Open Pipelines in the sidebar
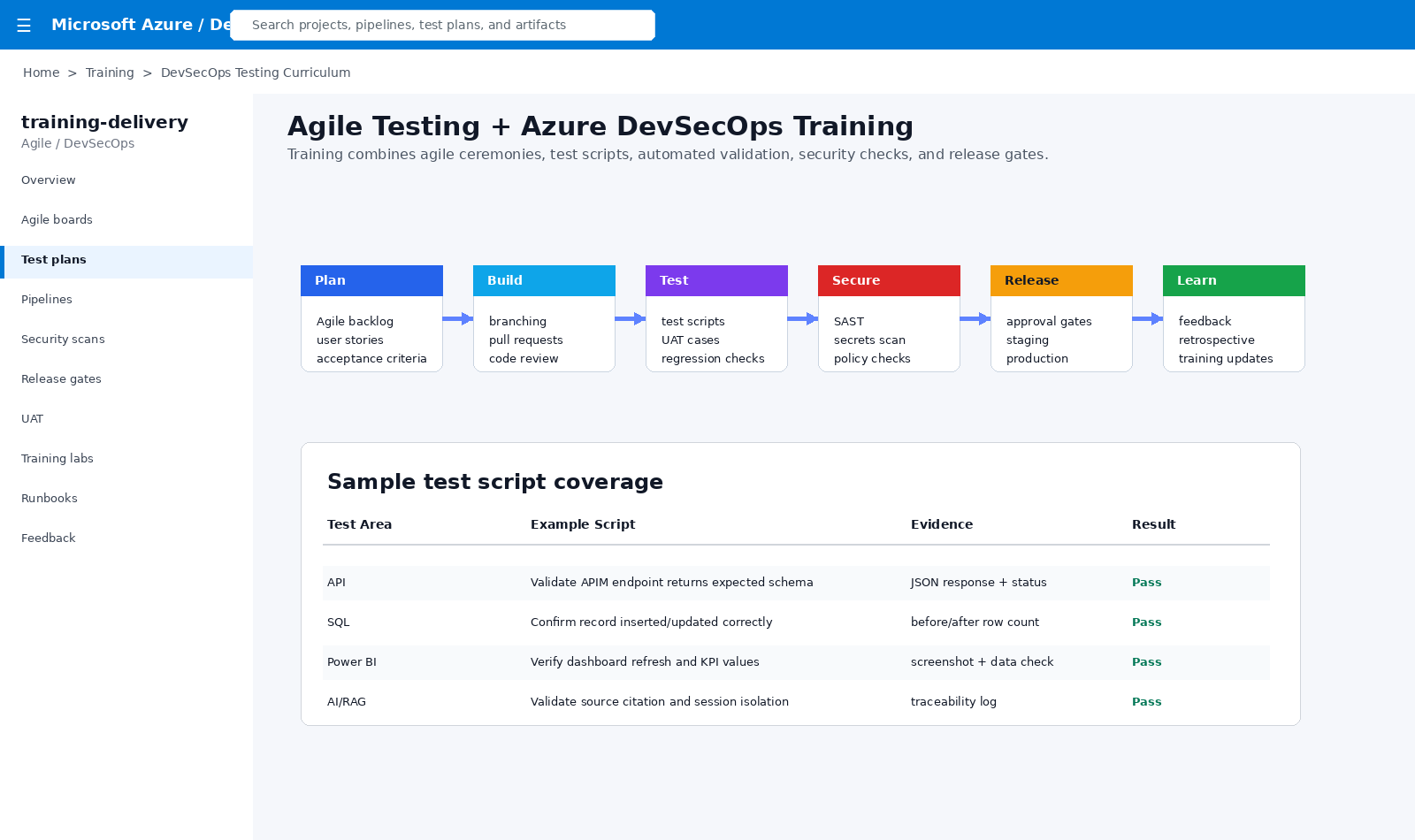Viewport: 1415px width, 840px height. [x=126, y=300]
